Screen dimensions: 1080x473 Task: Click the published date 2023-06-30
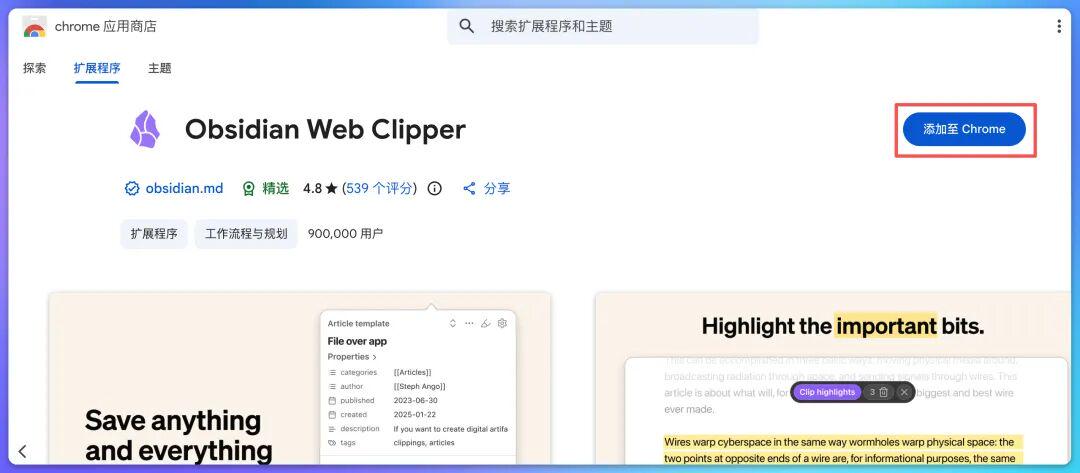[415, 401]
